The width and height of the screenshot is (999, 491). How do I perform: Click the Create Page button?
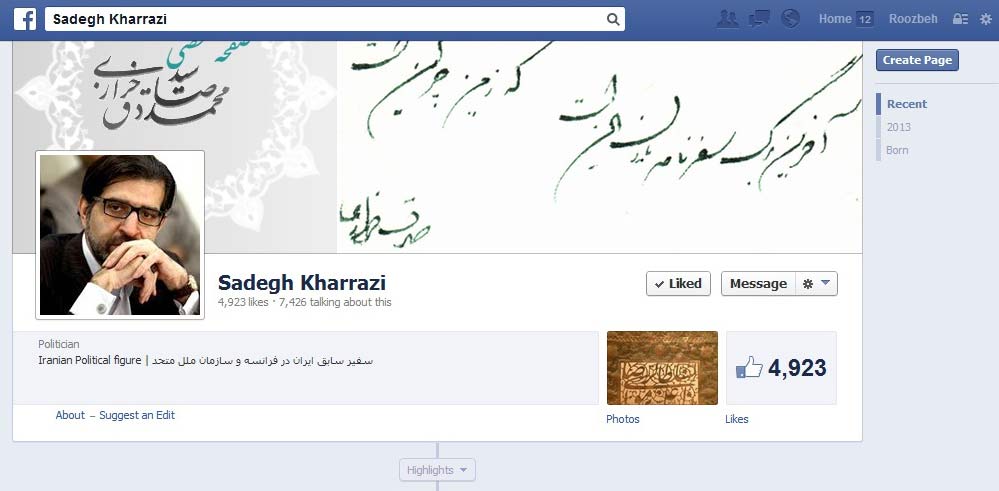[x=917, y=60]
